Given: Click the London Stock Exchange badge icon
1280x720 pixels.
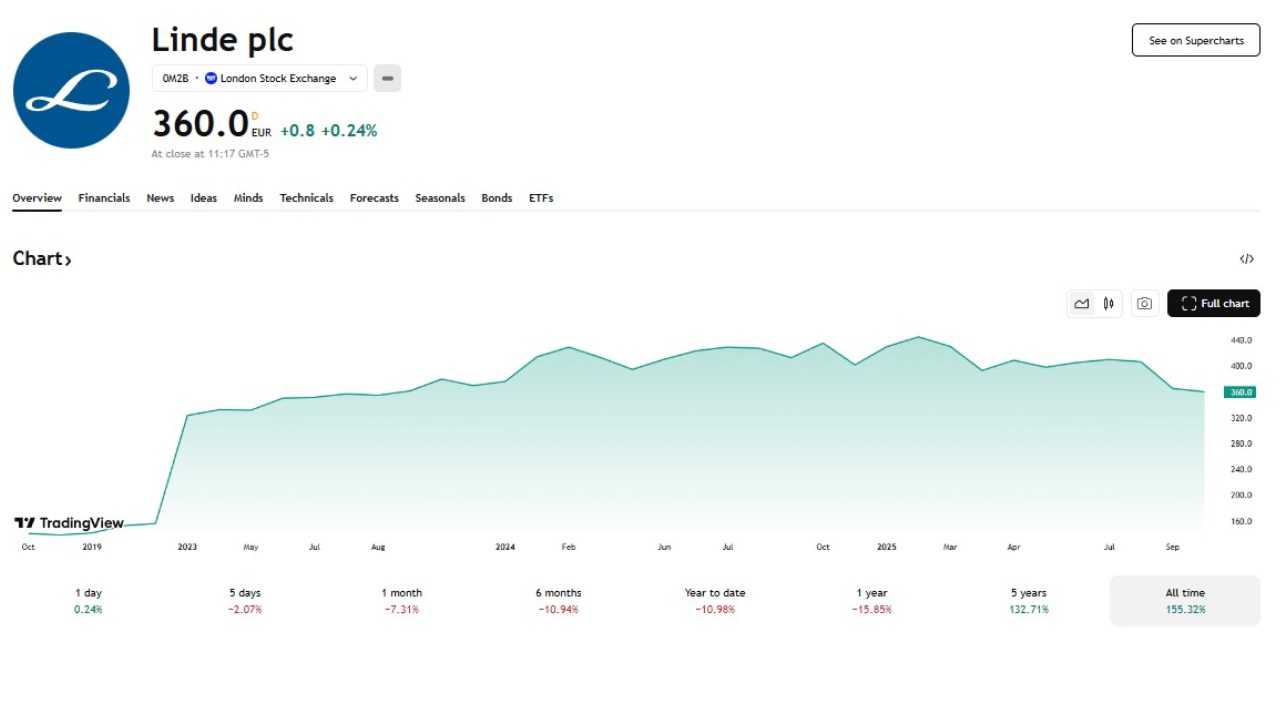Looking at the screenshot, I should pos(211,78).
